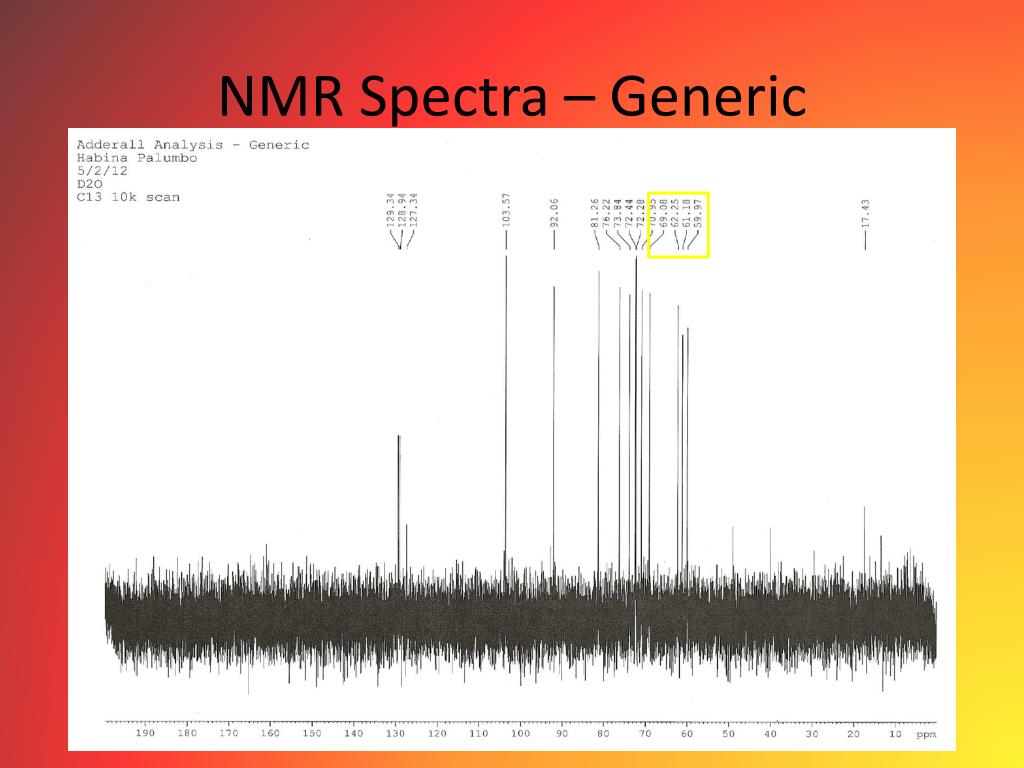This screenshot has height=768, width=1024.
Task: Click the slide title "NMR Spectra – Generic"
Action: [x=512, y=95]
